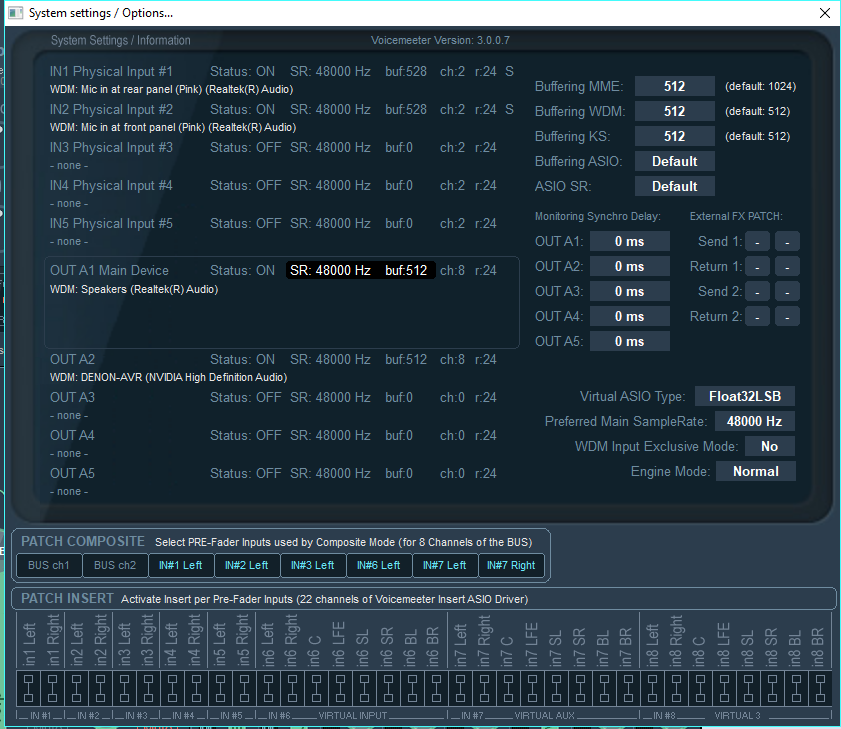Toggle insert patch for in7 Left
Screen dimensions: 841x729
pos(460,688)
